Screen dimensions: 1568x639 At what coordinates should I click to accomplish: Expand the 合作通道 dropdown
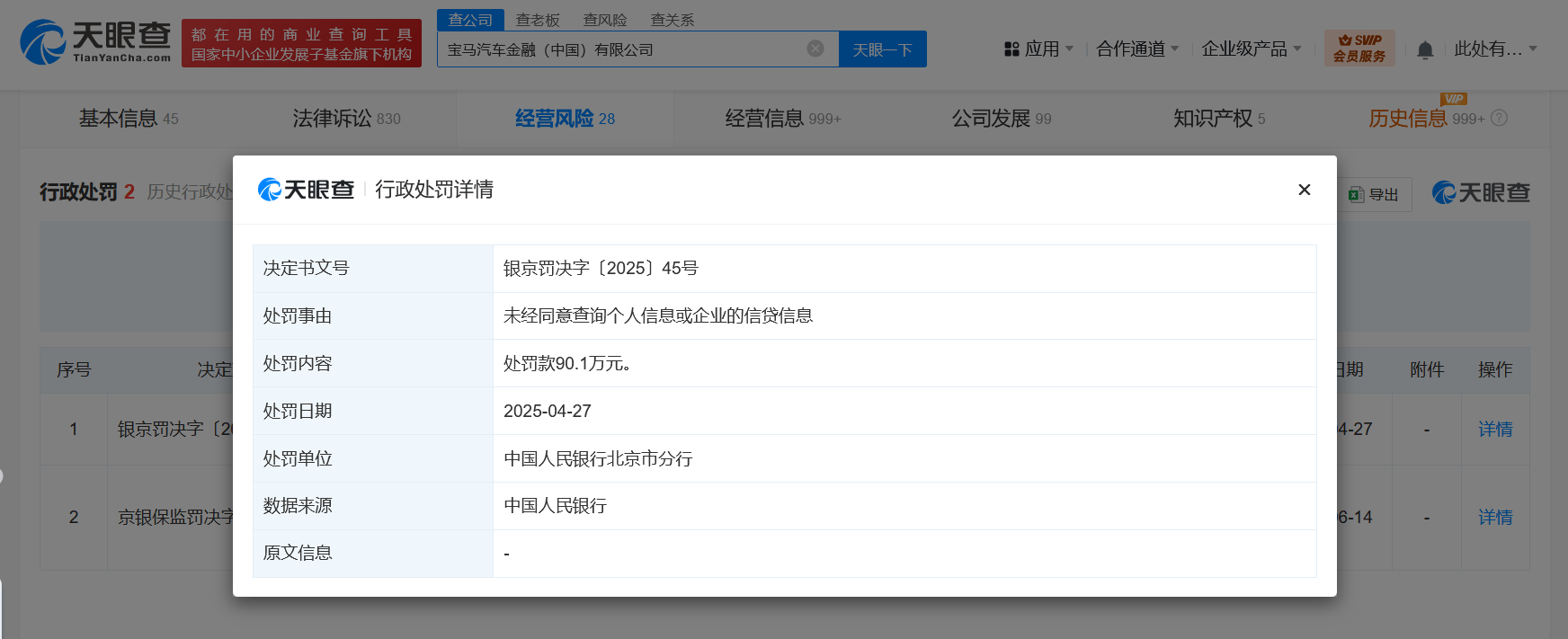(x=1136, y=49)
